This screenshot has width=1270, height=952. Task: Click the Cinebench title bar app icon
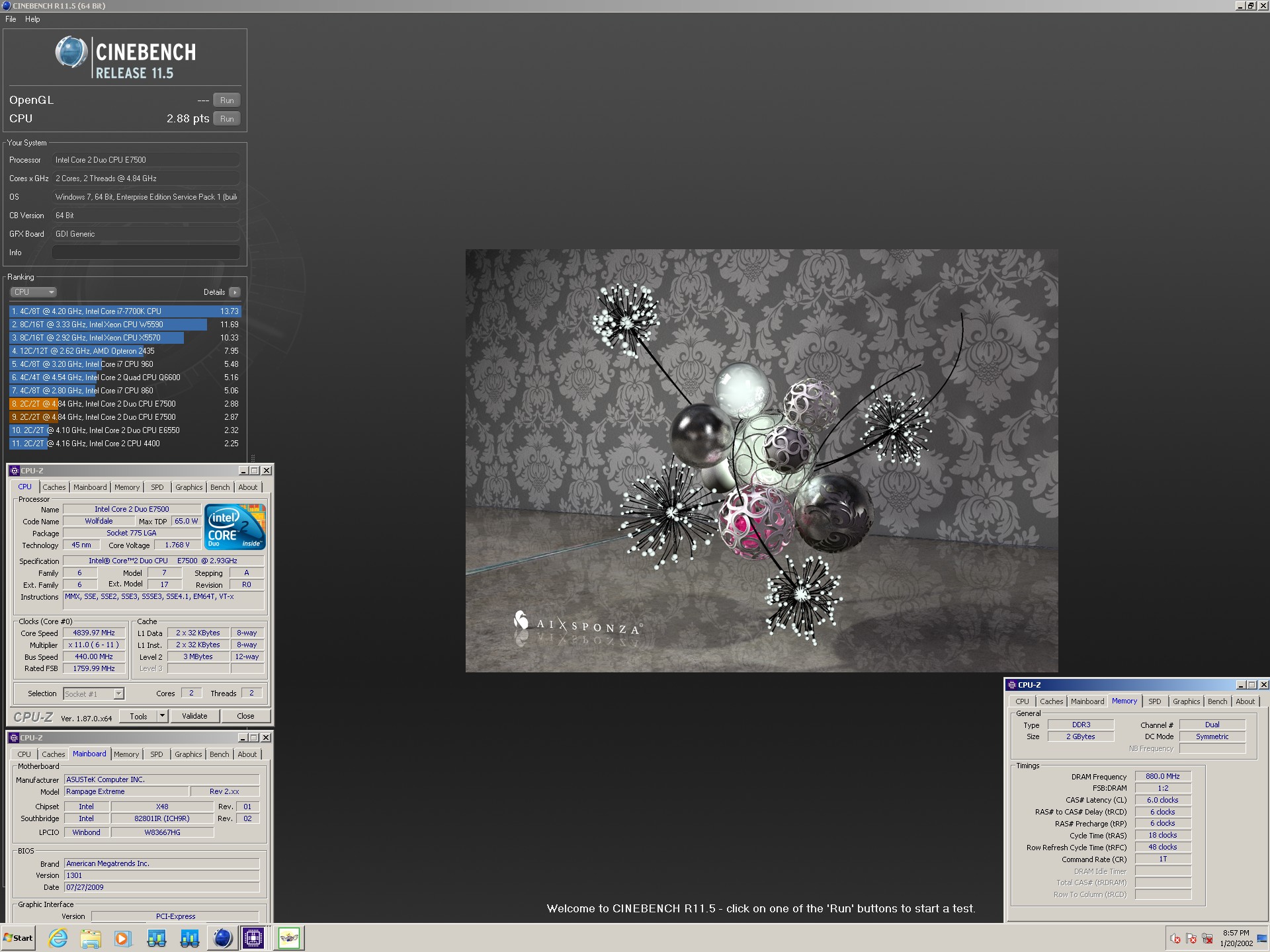coord(7,5)
